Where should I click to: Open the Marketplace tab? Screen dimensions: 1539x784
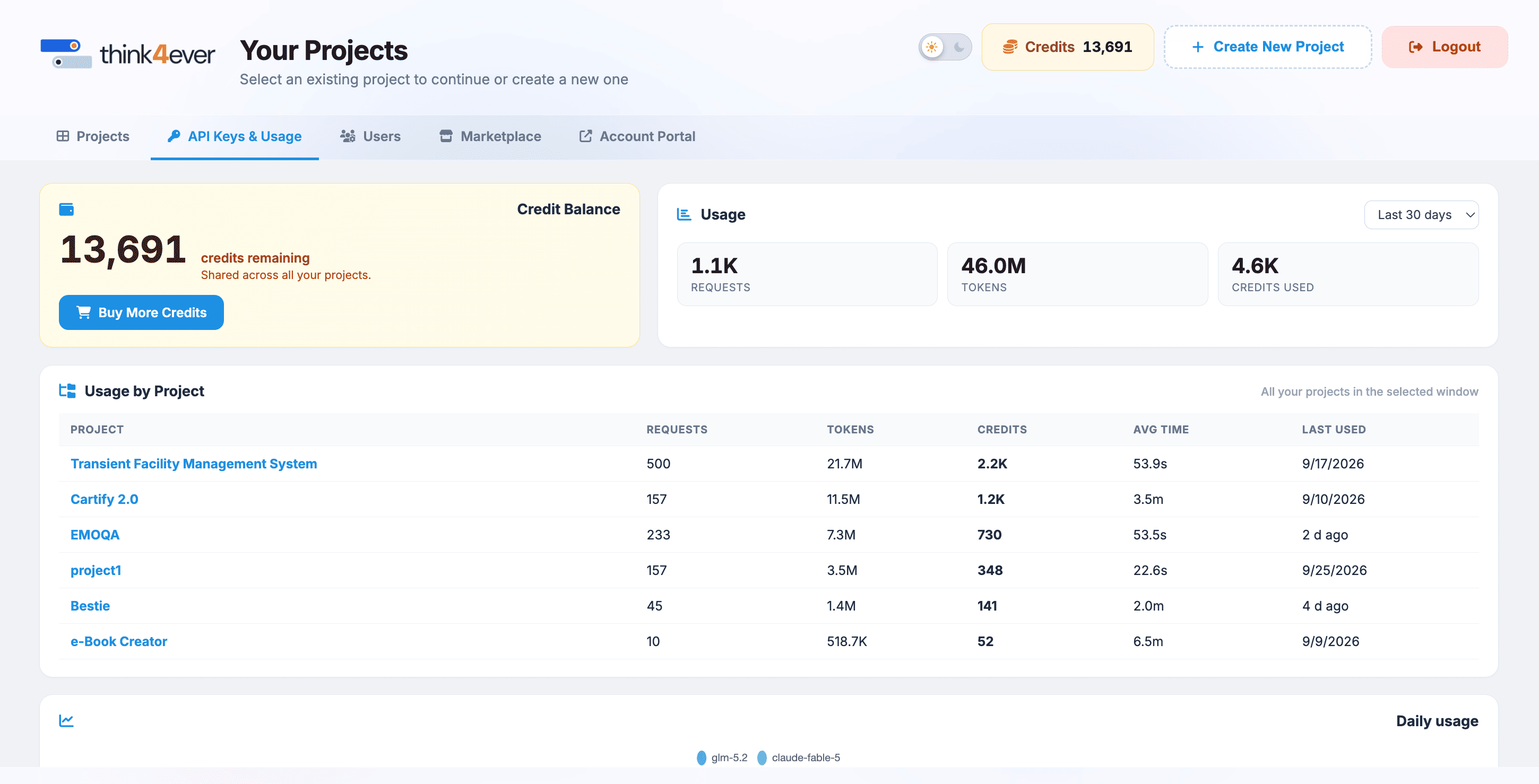[490, 136]
